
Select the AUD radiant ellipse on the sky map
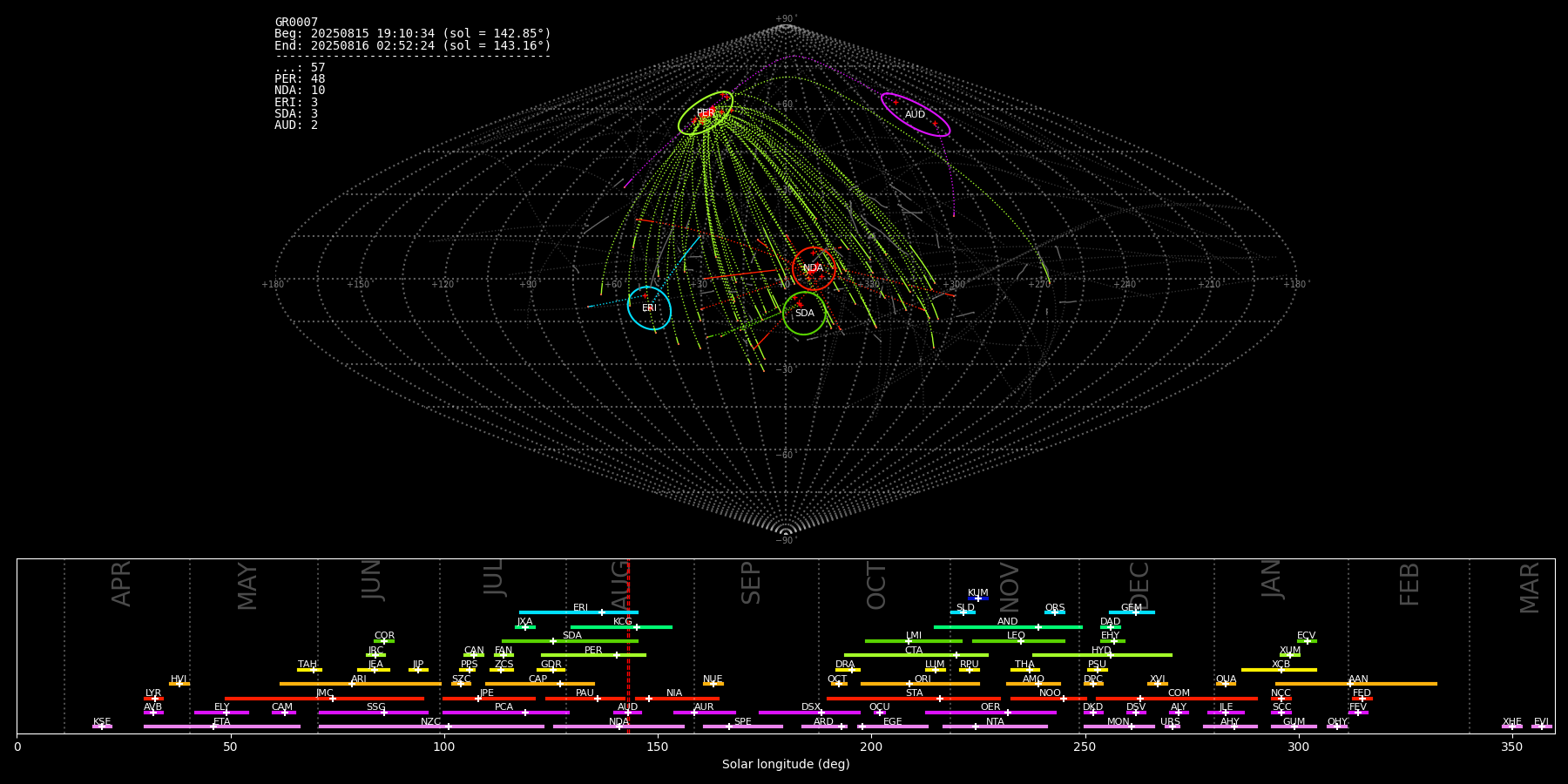(916, 115)
